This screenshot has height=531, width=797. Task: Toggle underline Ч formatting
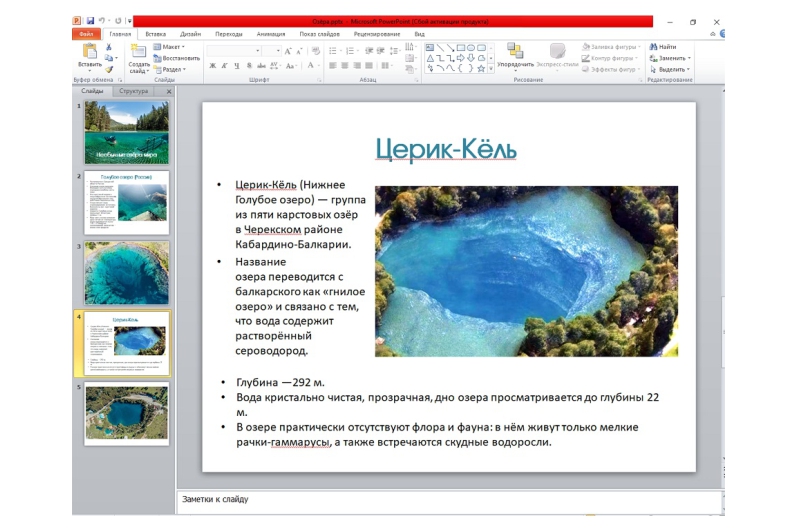236,66
